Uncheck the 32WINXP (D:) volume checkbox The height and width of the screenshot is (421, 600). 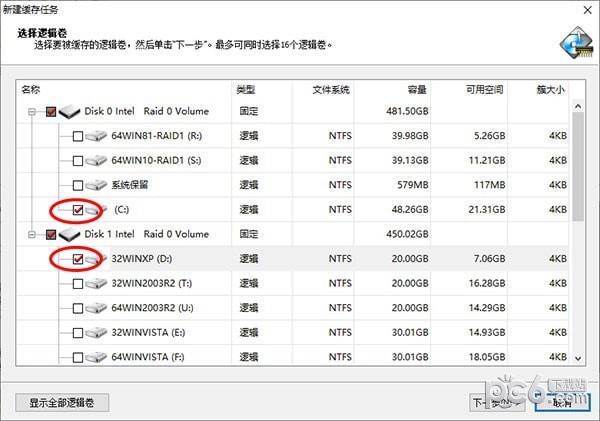pyautogui.click(x=78, y=259)
